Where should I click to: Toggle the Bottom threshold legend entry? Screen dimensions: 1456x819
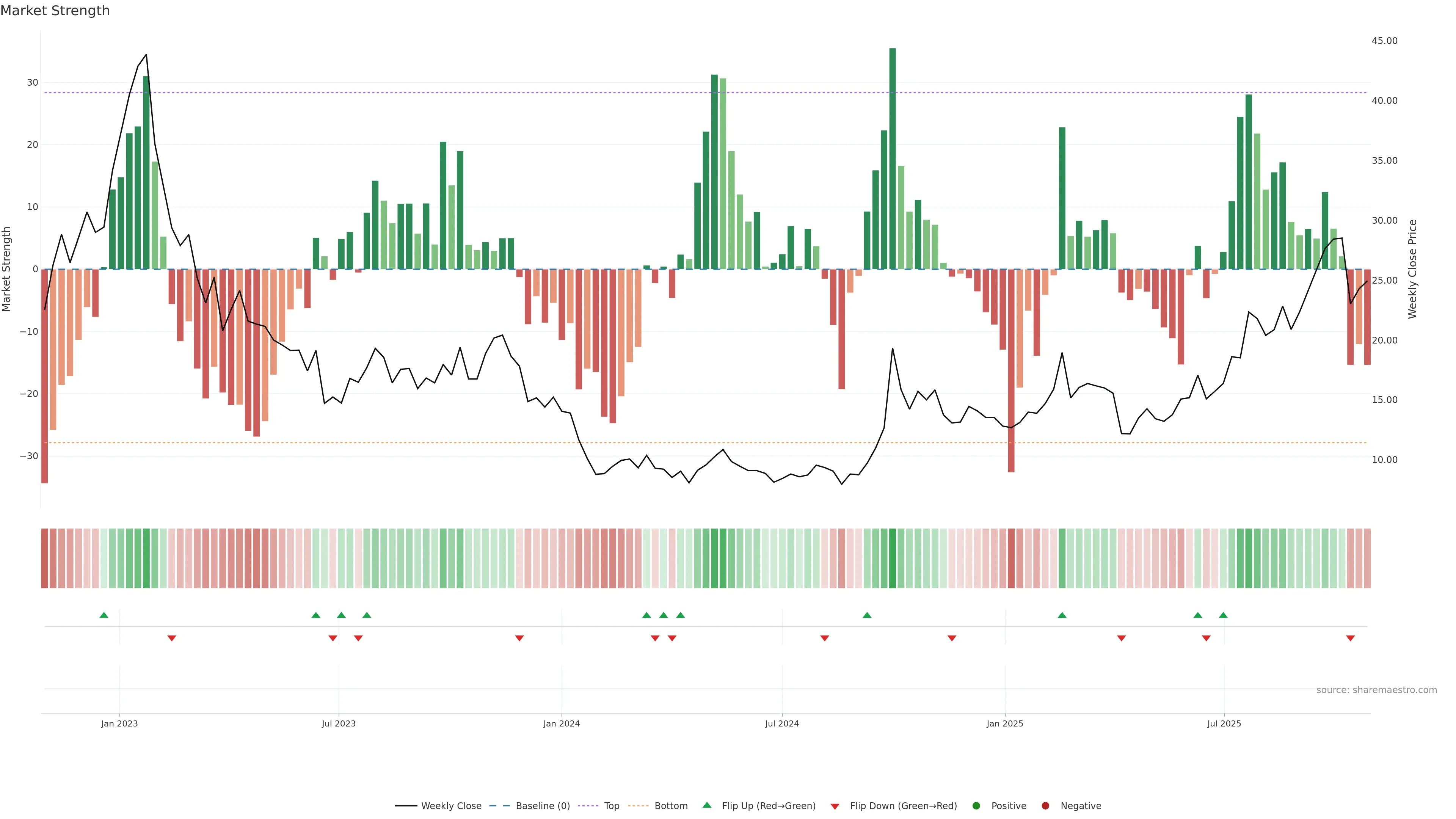(670, 805)
